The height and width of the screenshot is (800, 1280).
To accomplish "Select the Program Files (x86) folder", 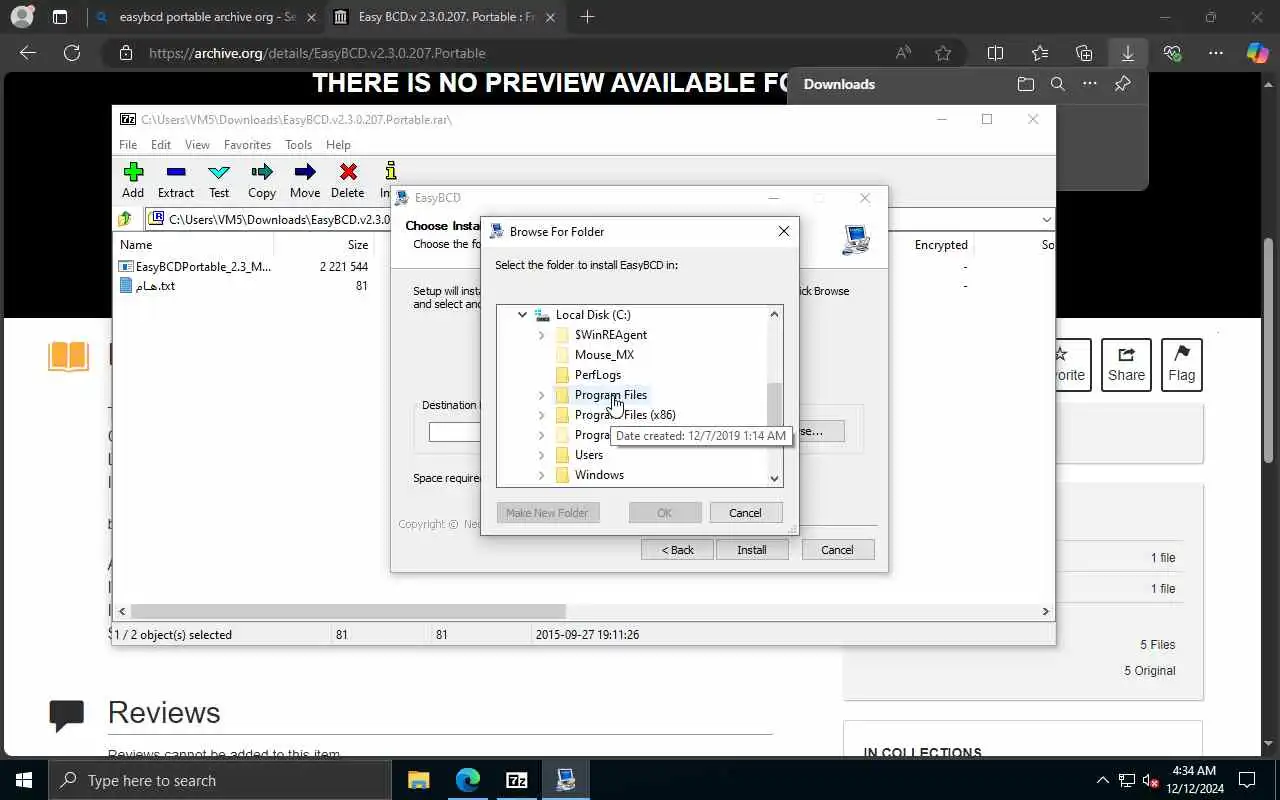I will click(x=625, y=415).
